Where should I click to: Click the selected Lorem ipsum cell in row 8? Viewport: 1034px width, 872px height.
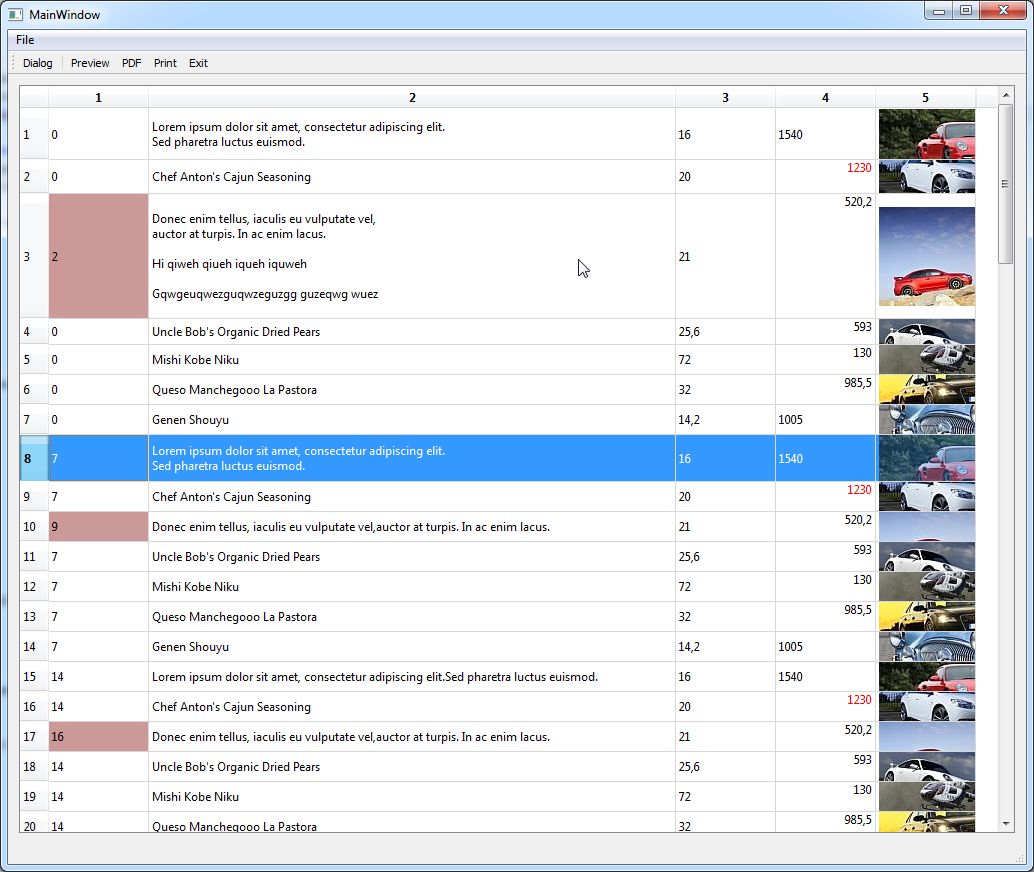pos(412,458)
